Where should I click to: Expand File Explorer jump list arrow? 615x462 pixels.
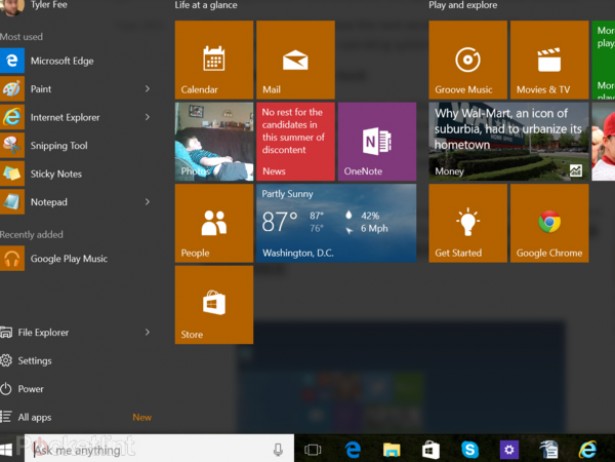(x=147, y=332)
